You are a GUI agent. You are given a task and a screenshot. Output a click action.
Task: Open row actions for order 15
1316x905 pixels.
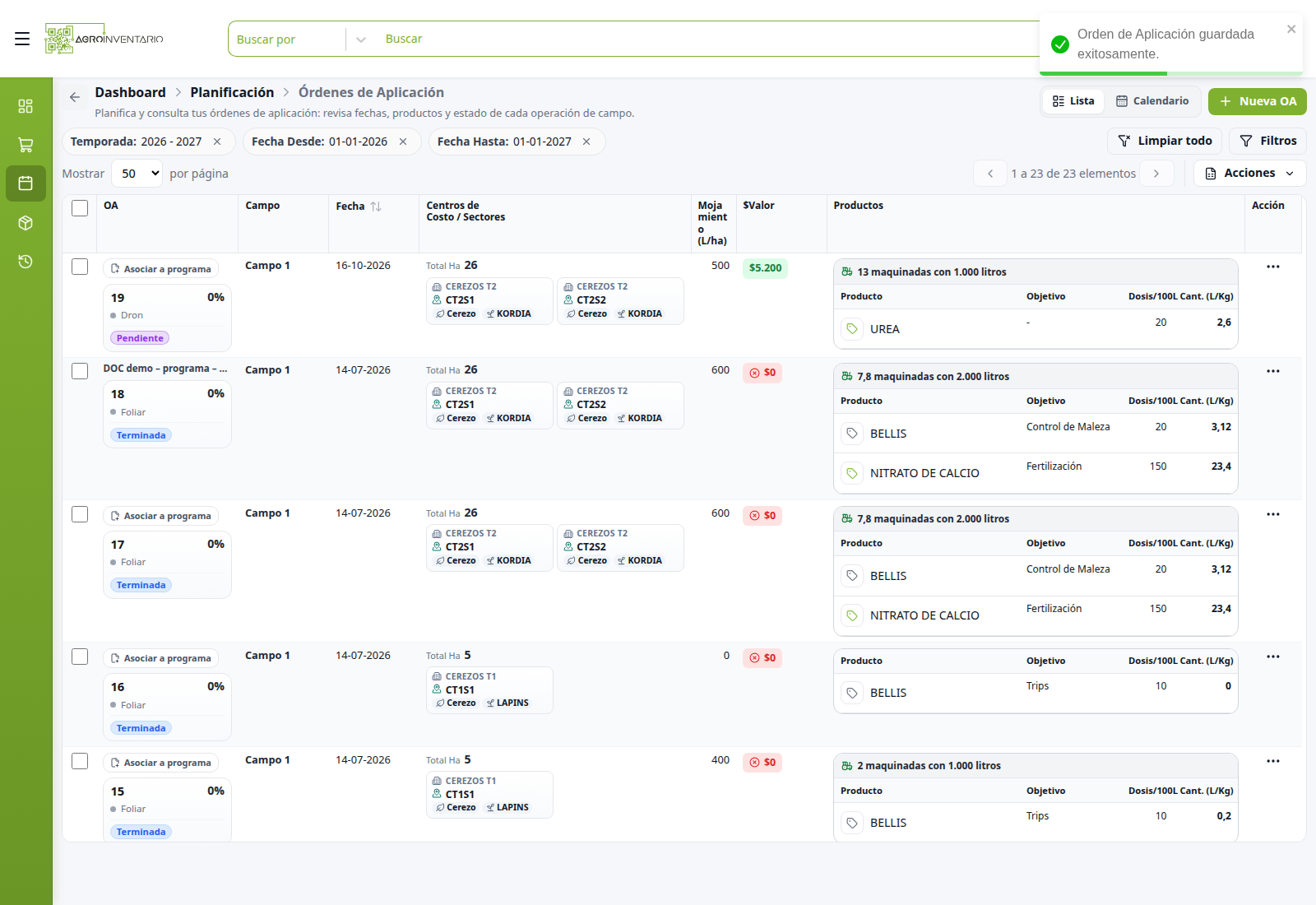(1273, 761)
